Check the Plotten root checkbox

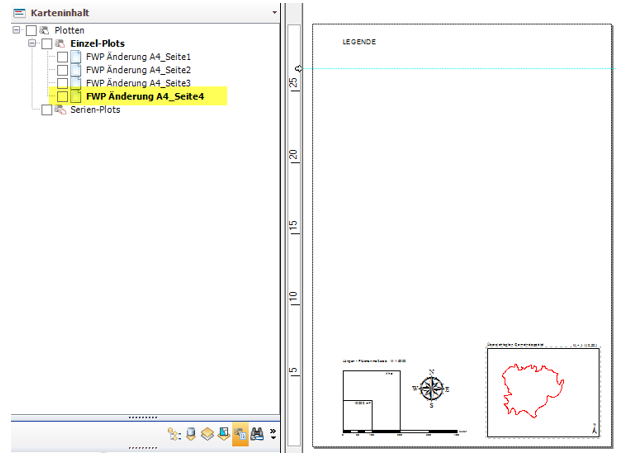pos(31,32)
